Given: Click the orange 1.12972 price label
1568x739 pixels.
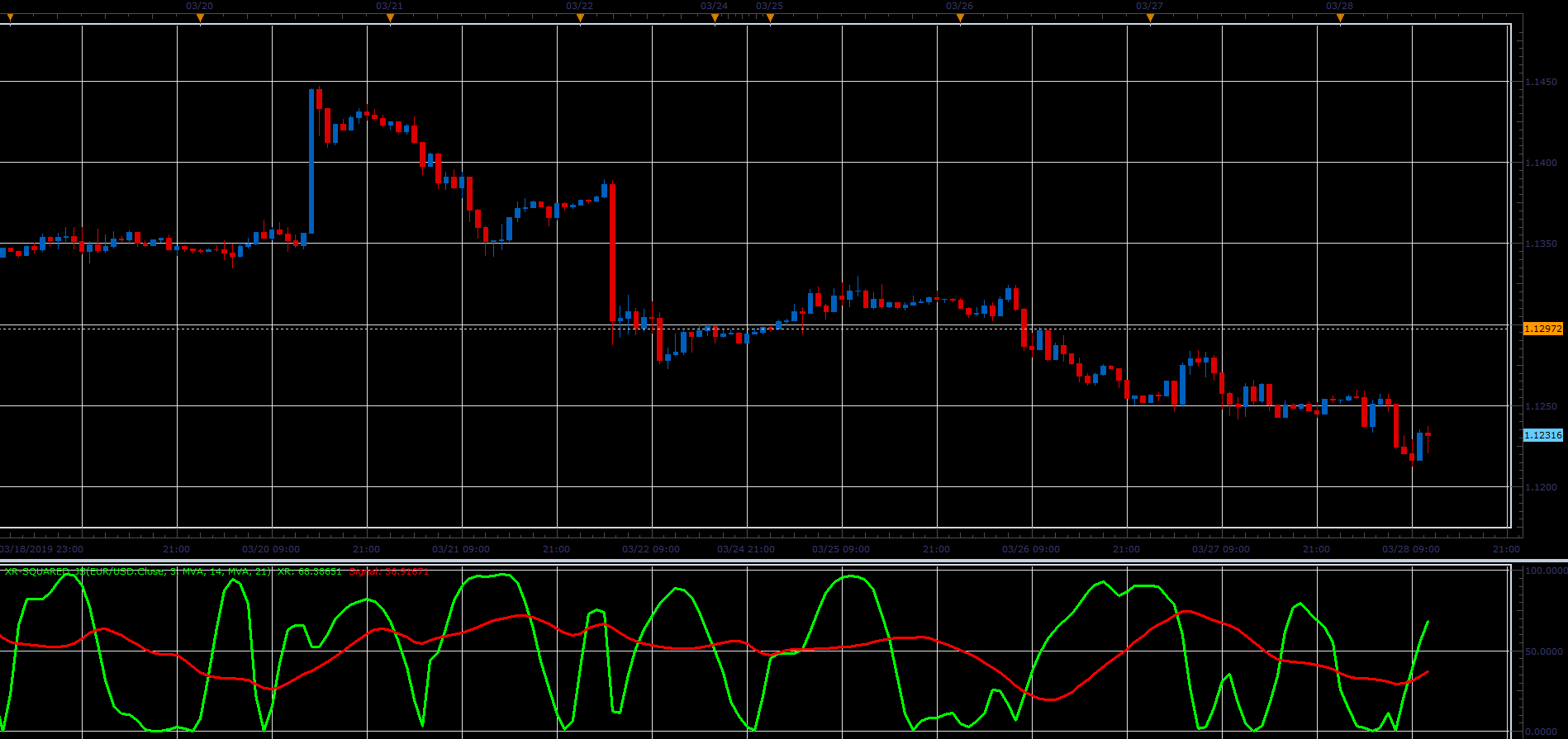Looking at the screenshot, I should click(x=1542, y=329).
